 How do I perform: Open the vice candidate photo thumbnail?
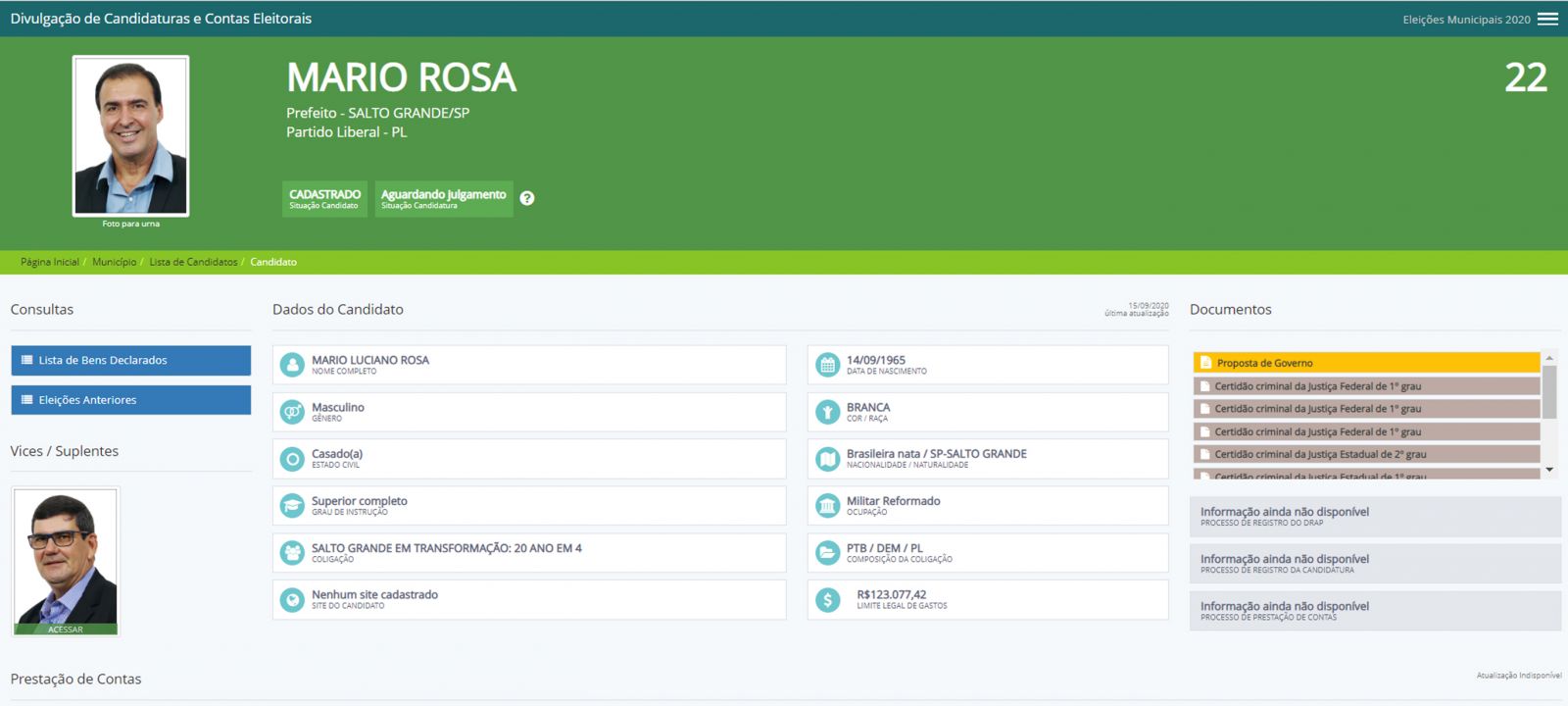coord(66,559)
